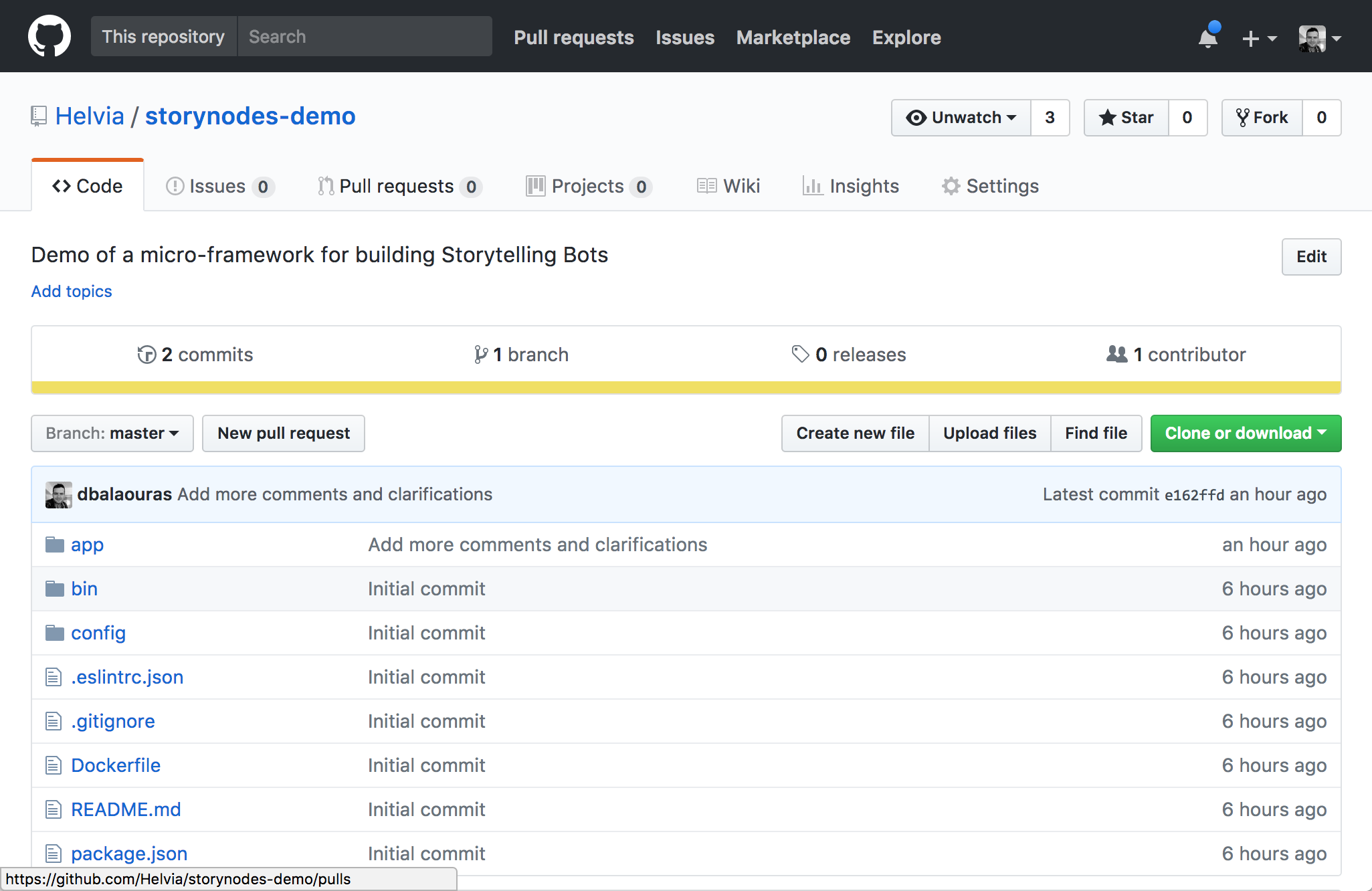Click the GitHub Octocat logo

tap(49, 36)
